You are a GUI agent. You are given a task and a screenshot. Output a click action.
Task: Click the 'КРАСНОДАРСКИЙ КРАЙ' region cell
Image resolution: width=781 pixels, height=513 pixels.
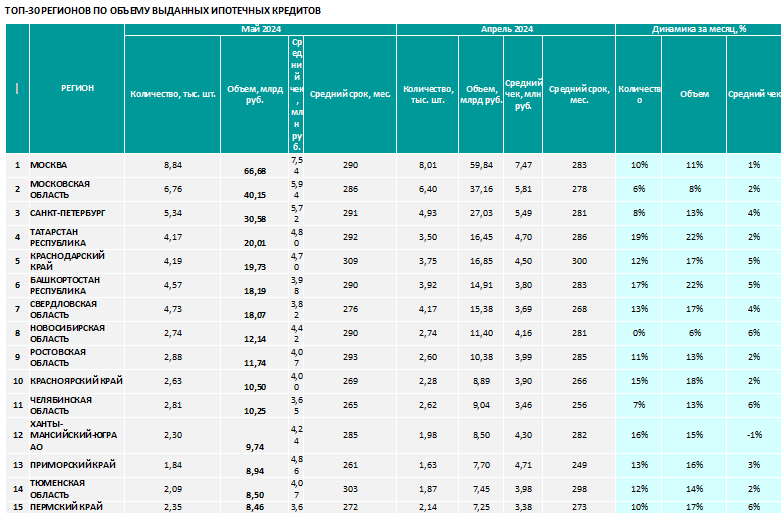tap(77, 261)
